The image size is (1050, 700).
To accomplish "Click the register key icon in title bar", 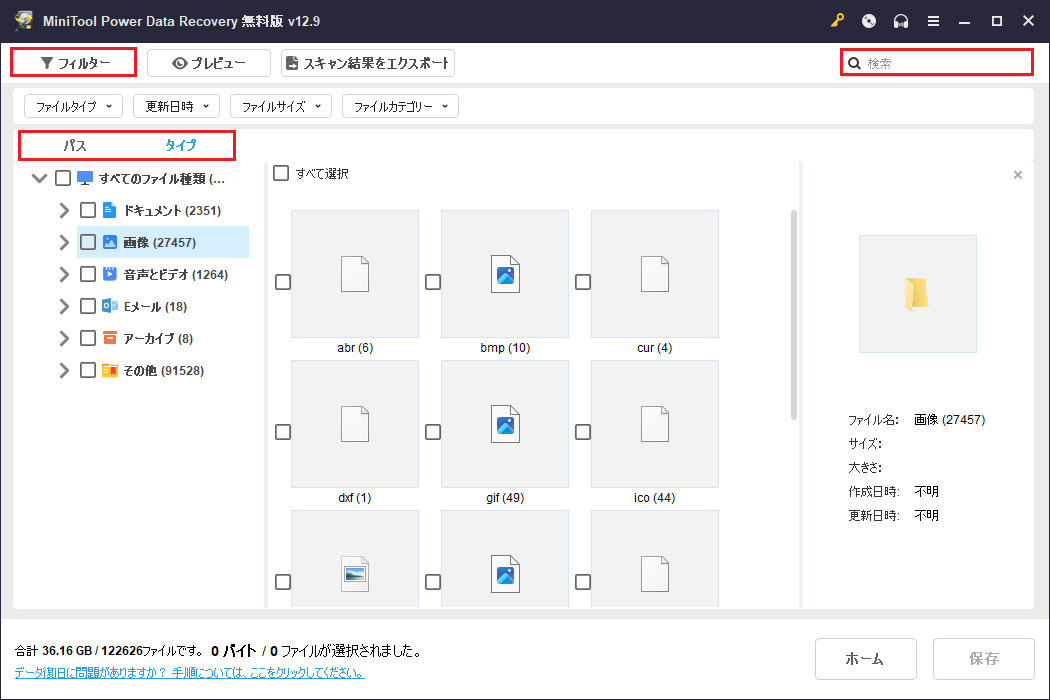I will [x=837, y=21].
